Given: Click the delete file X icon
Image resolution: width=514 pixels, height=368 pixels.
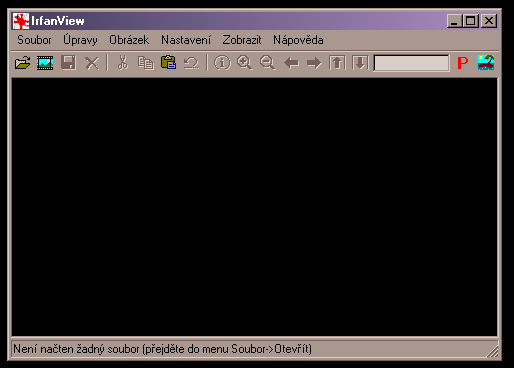Looking at the screenshot, I should [92, 63].
